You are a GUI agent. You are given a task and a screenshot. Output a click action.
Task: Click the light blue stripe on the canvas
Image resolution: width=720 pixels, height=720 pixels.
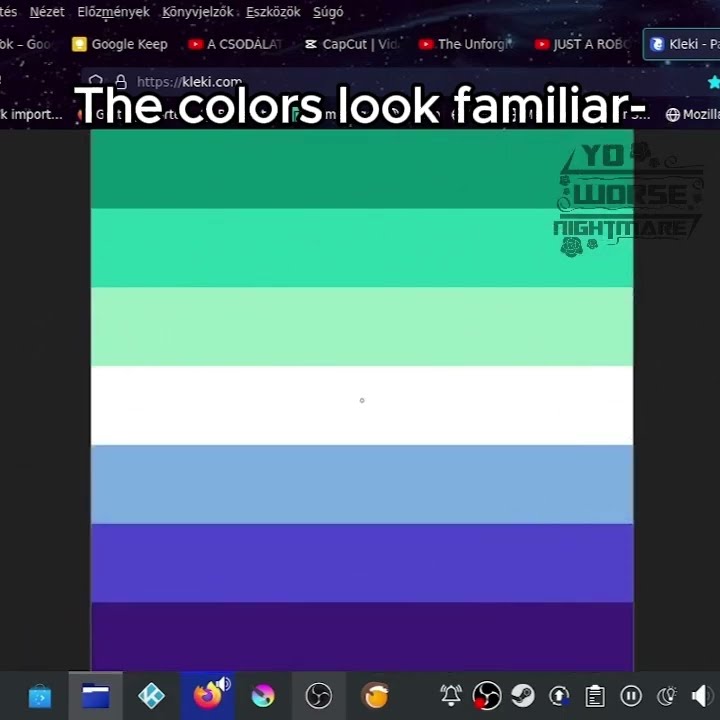[362, 484]
